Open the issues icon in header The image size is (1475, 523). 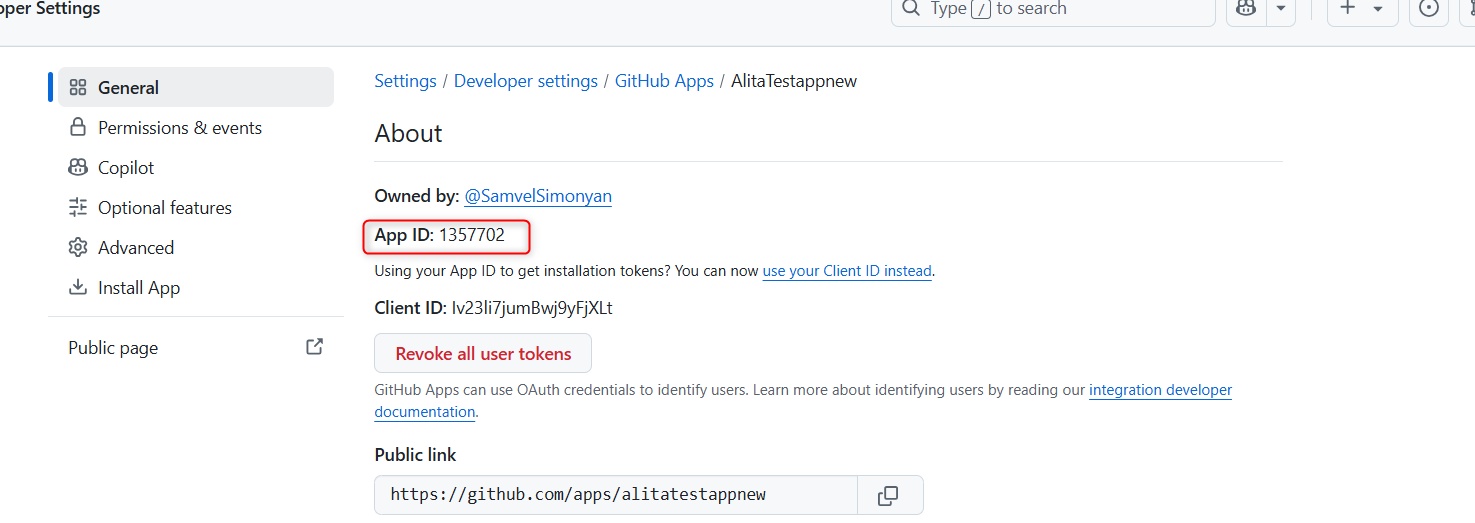[1430, 9]
